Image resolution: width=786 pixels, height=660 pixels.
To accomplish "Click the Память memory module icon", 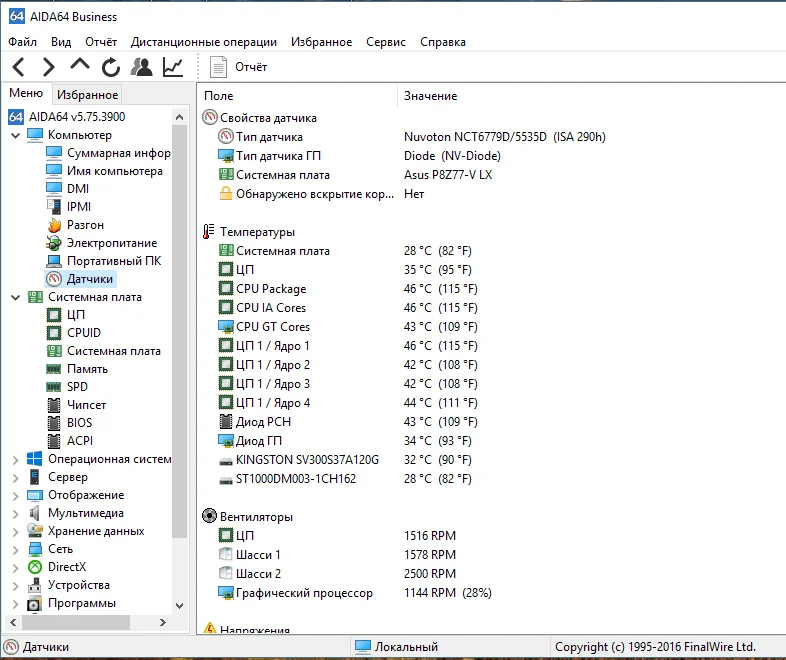I will [54, 369].
